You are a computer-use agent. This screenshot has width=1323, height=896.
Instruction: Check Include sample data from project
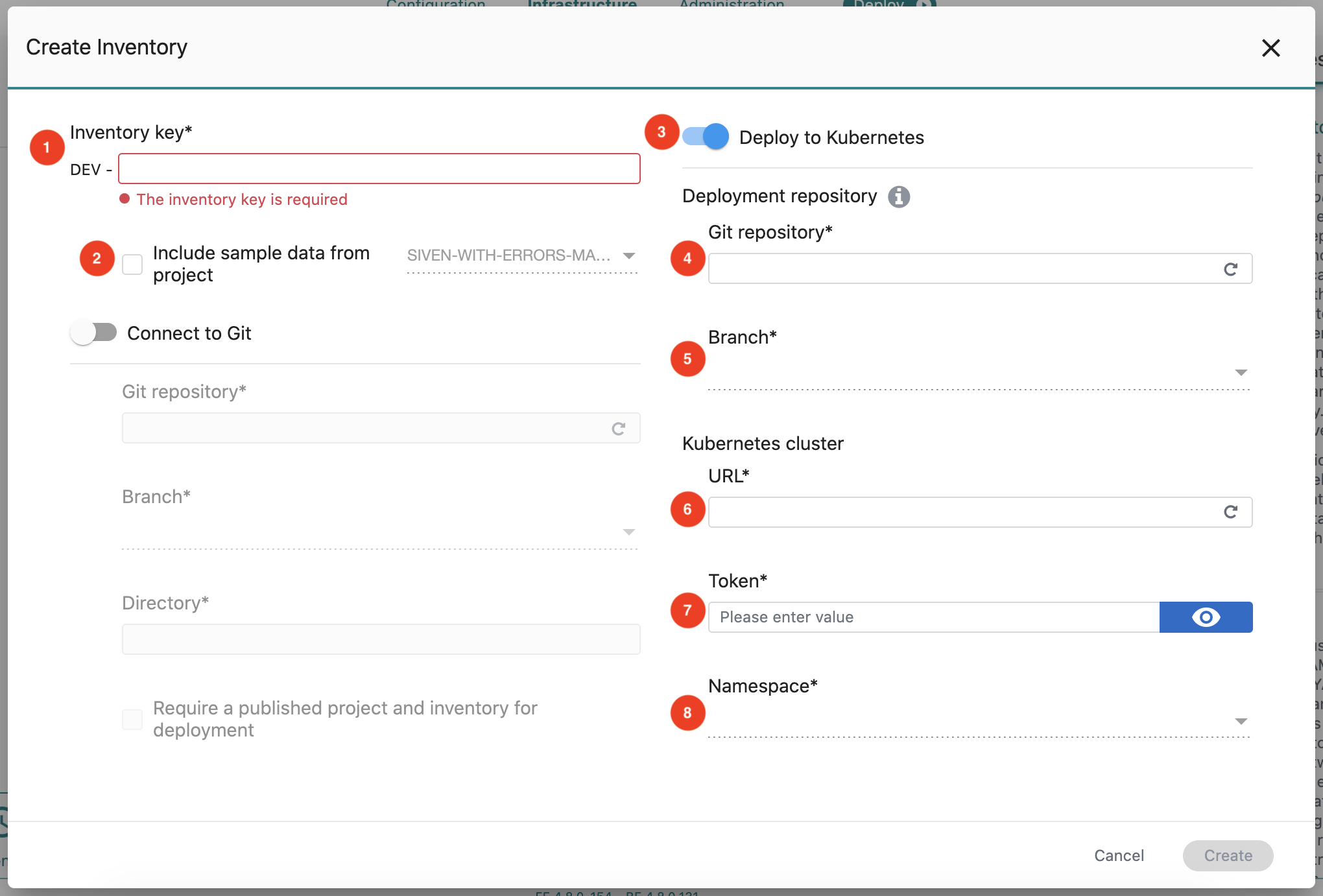(132, 265)
